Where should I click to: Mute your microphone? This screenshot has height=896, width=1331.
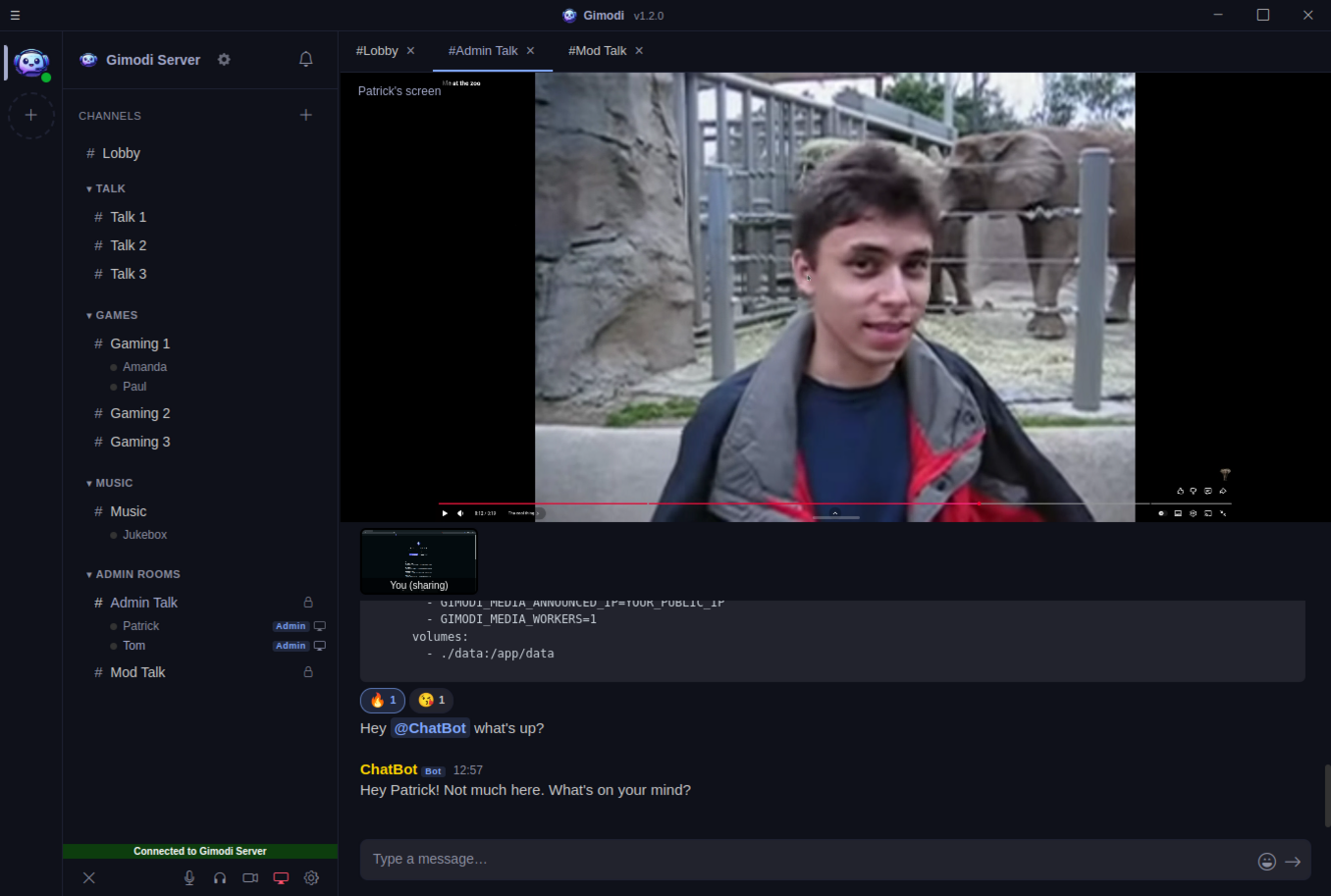[x=188, y=877]
